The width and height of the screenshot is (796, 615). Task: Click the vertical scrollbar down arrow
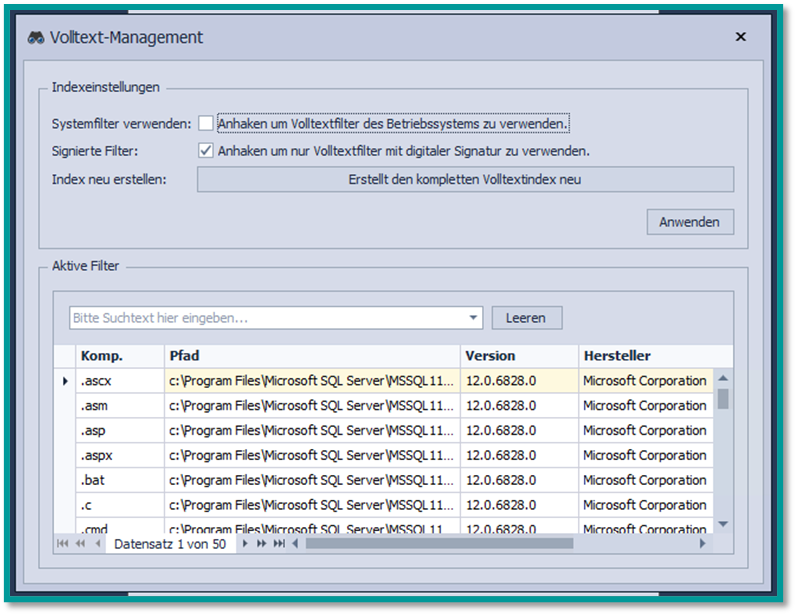click(x=723, y=524)
